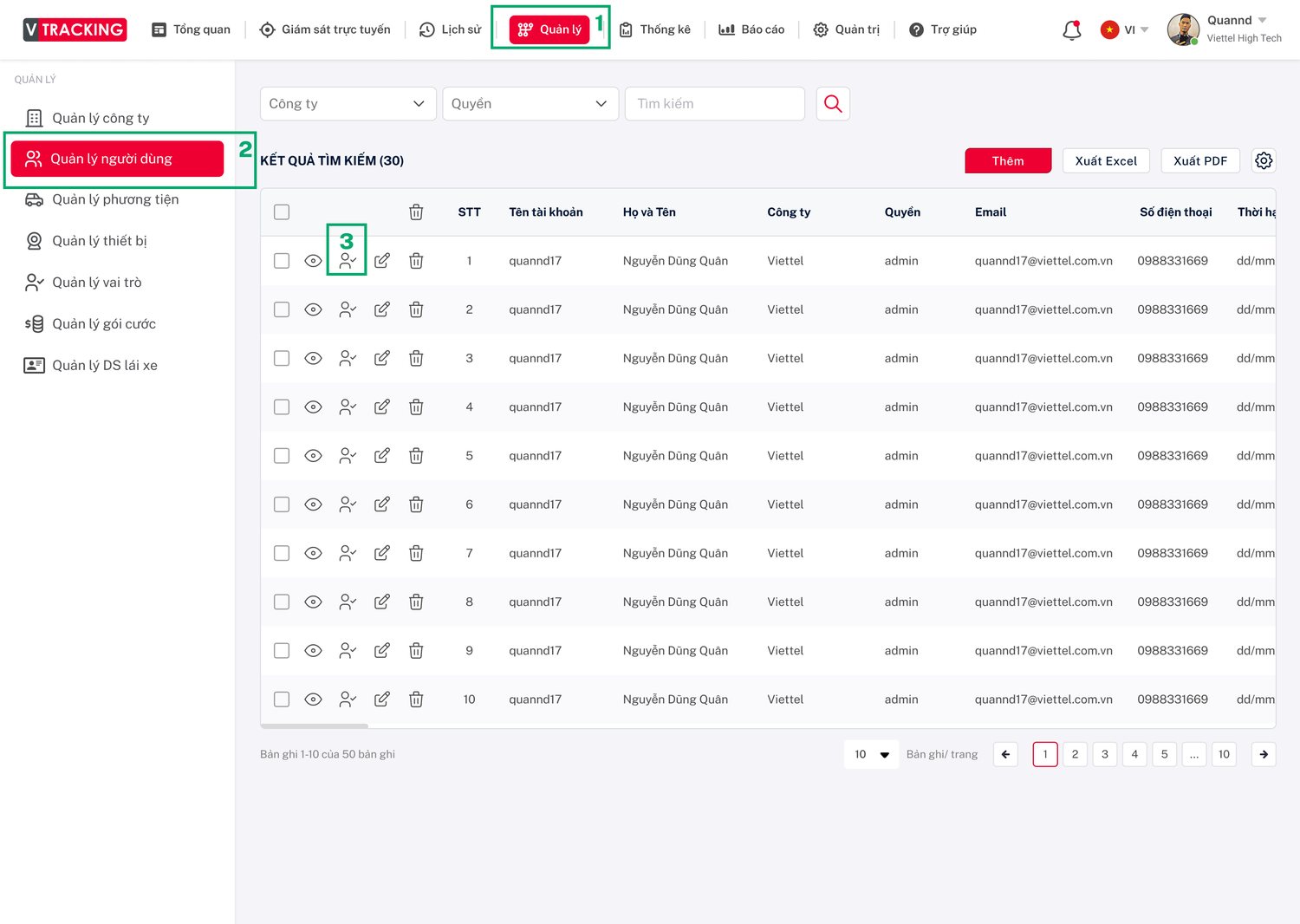The width and height of the screenshot is (1300, 924).
Task: Check the row 5 checkbox
Action: [x=282, y=455]
